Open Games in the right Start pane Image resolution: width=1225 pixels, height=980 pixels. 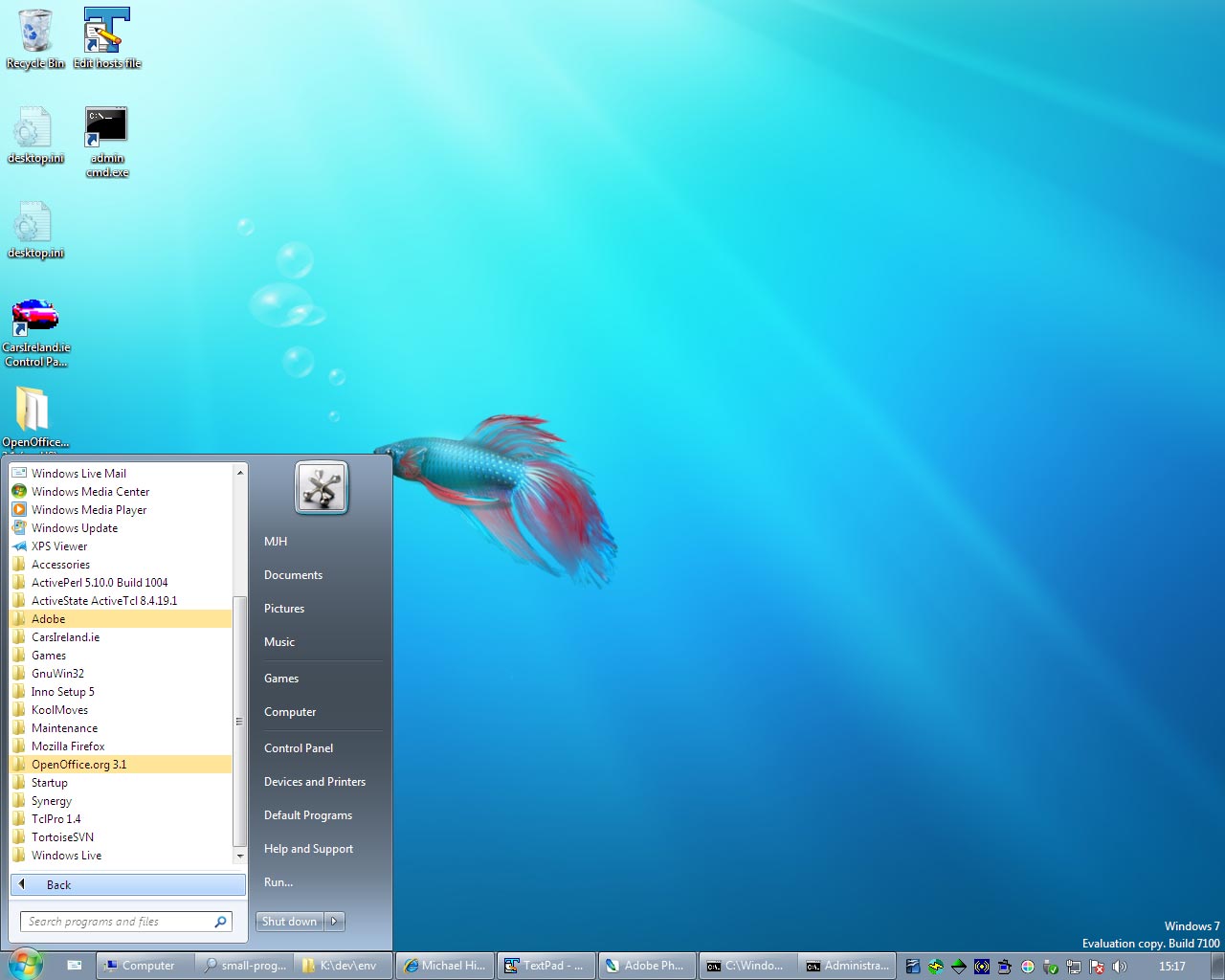coord(322,679)
